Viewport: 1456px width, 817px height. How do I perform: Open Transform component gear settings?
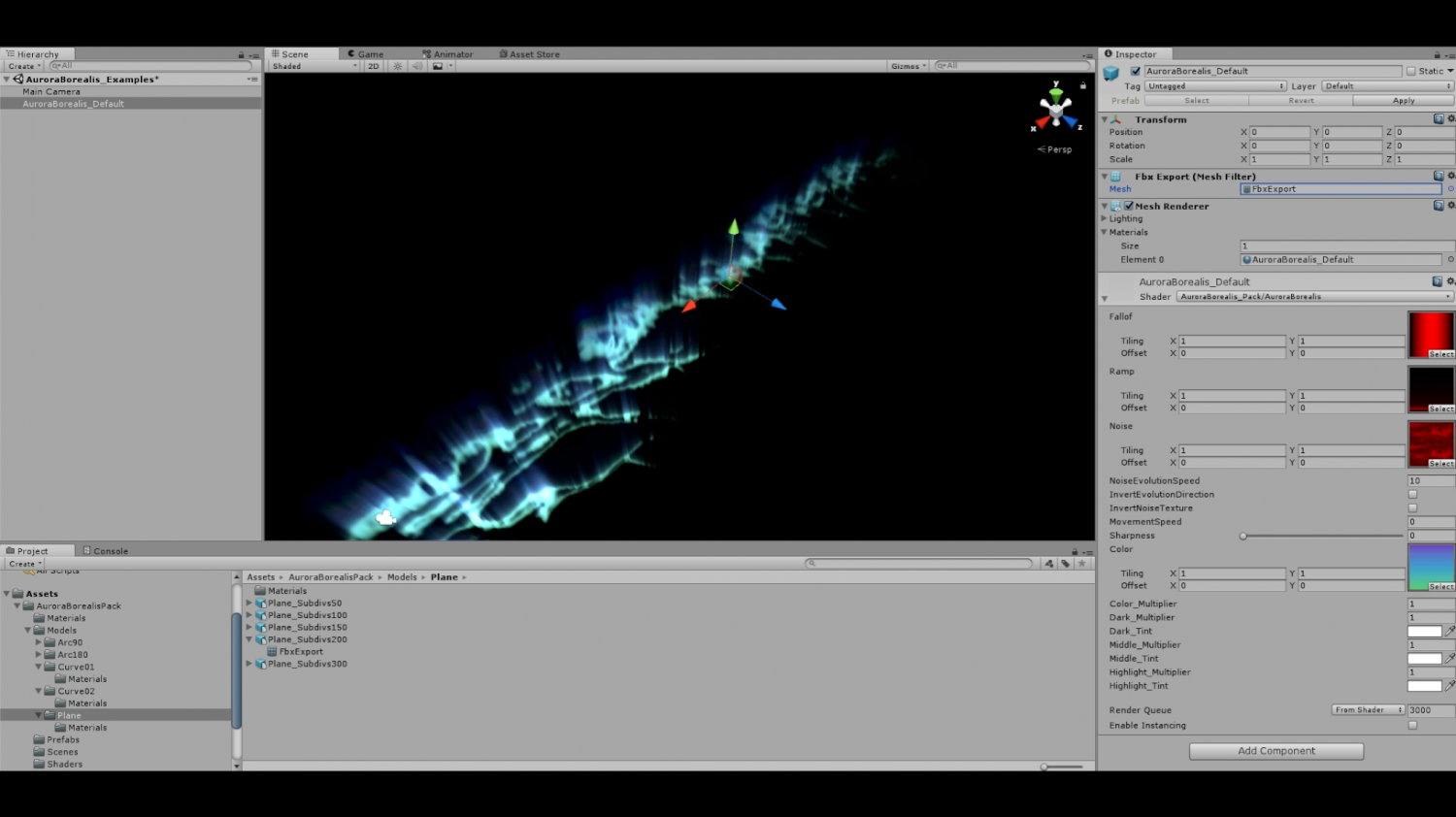click(1450, 119)
